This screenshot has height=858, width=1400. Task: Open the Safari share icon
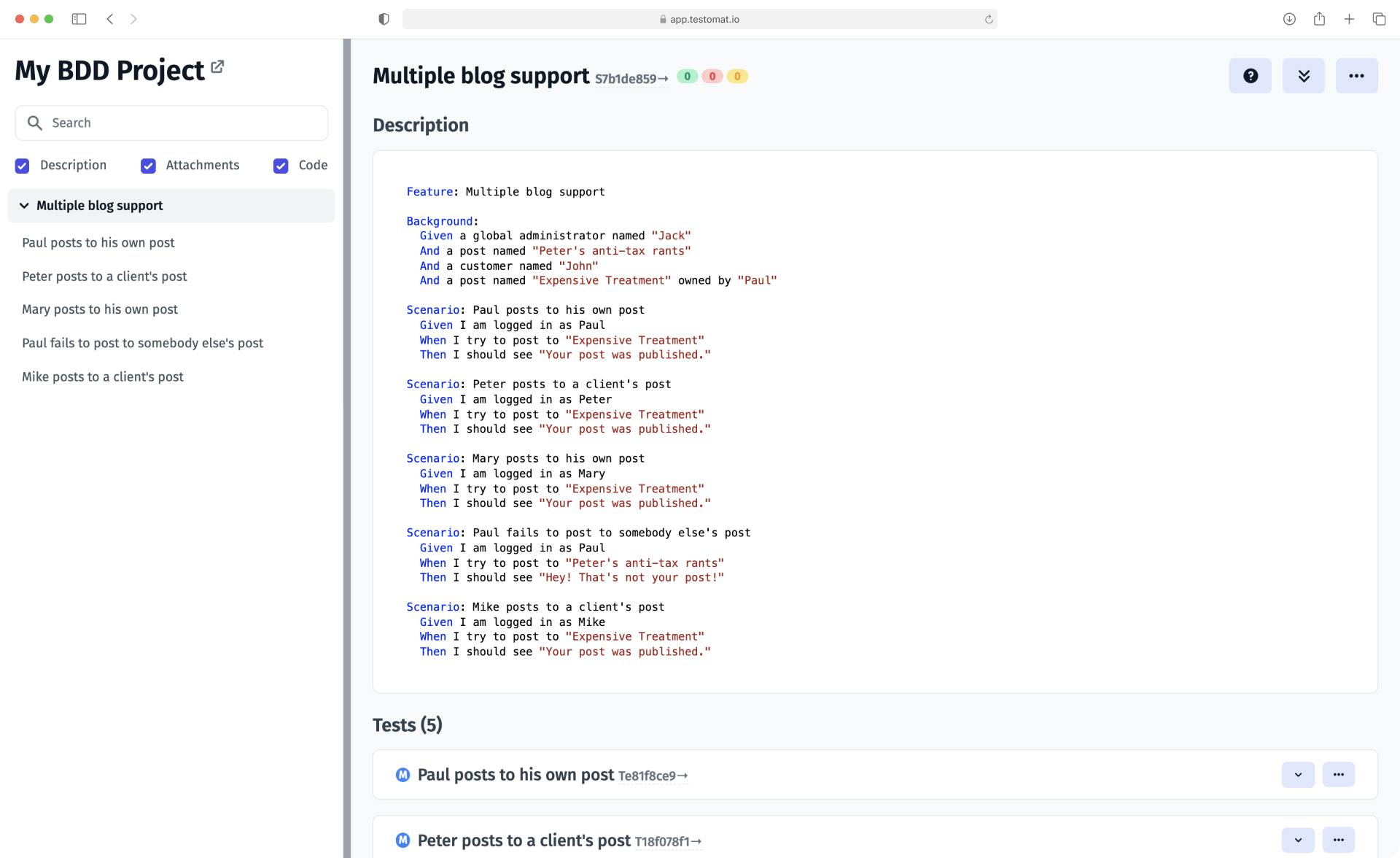point(1319,19)
